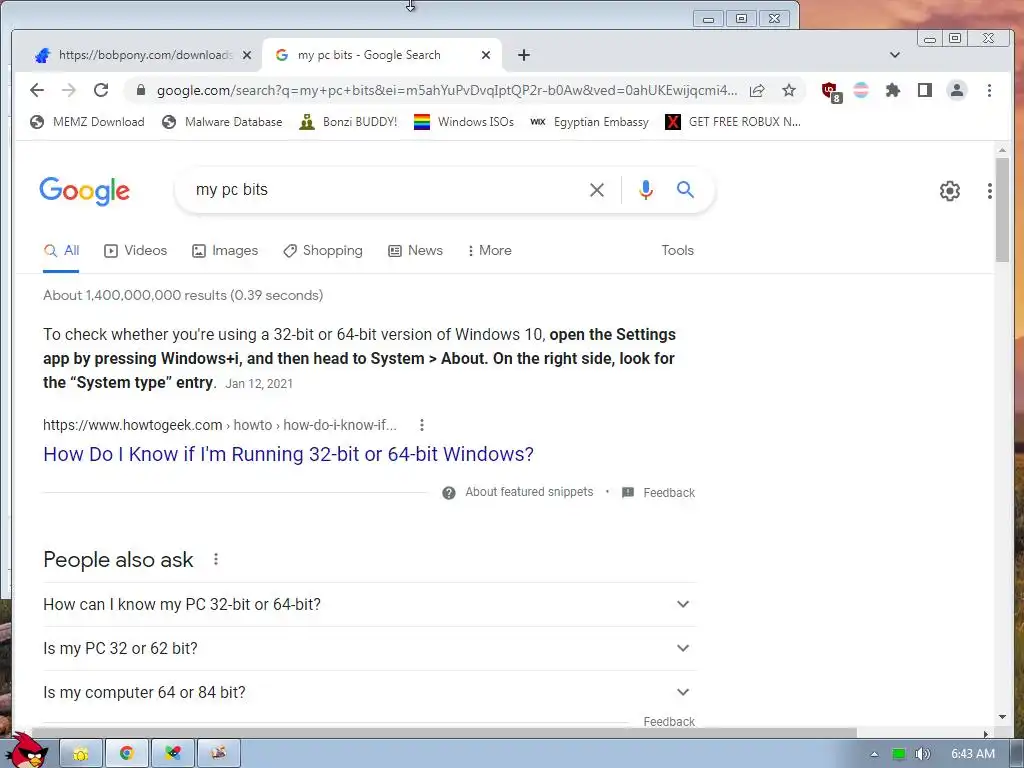Screen dimensions: 1024x768
Task: Open the Chrome taskbar button
Action: pos(127,754)
